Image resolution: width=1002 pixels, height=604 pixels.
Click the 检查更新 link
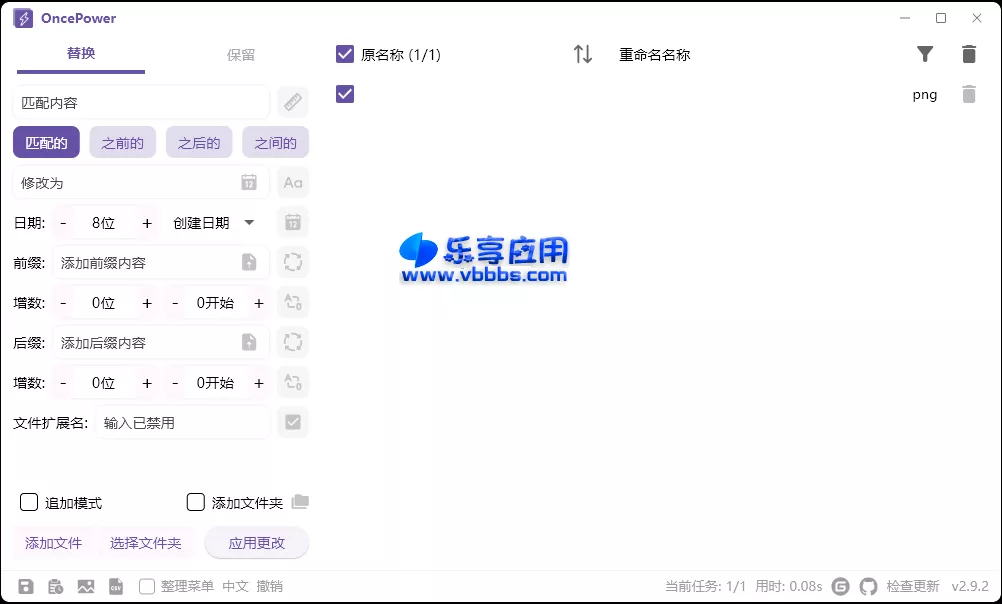pos(913,586)
